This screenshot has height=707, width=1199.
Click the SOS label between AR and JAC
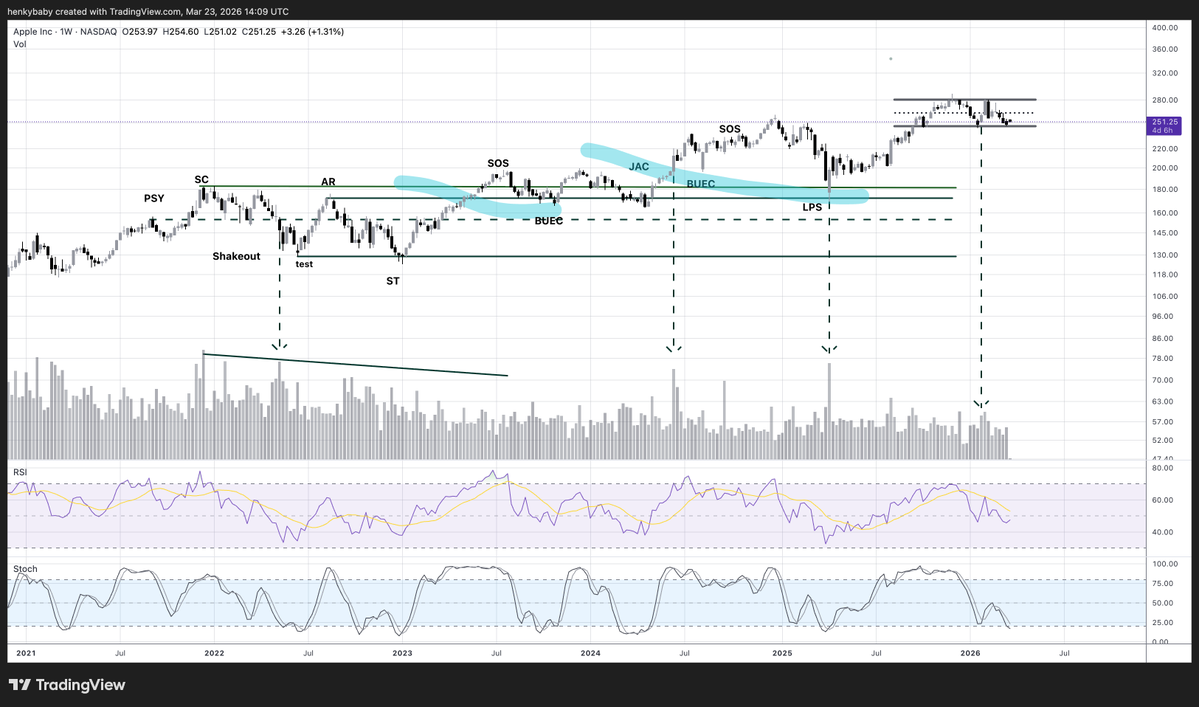click(498, 164)
